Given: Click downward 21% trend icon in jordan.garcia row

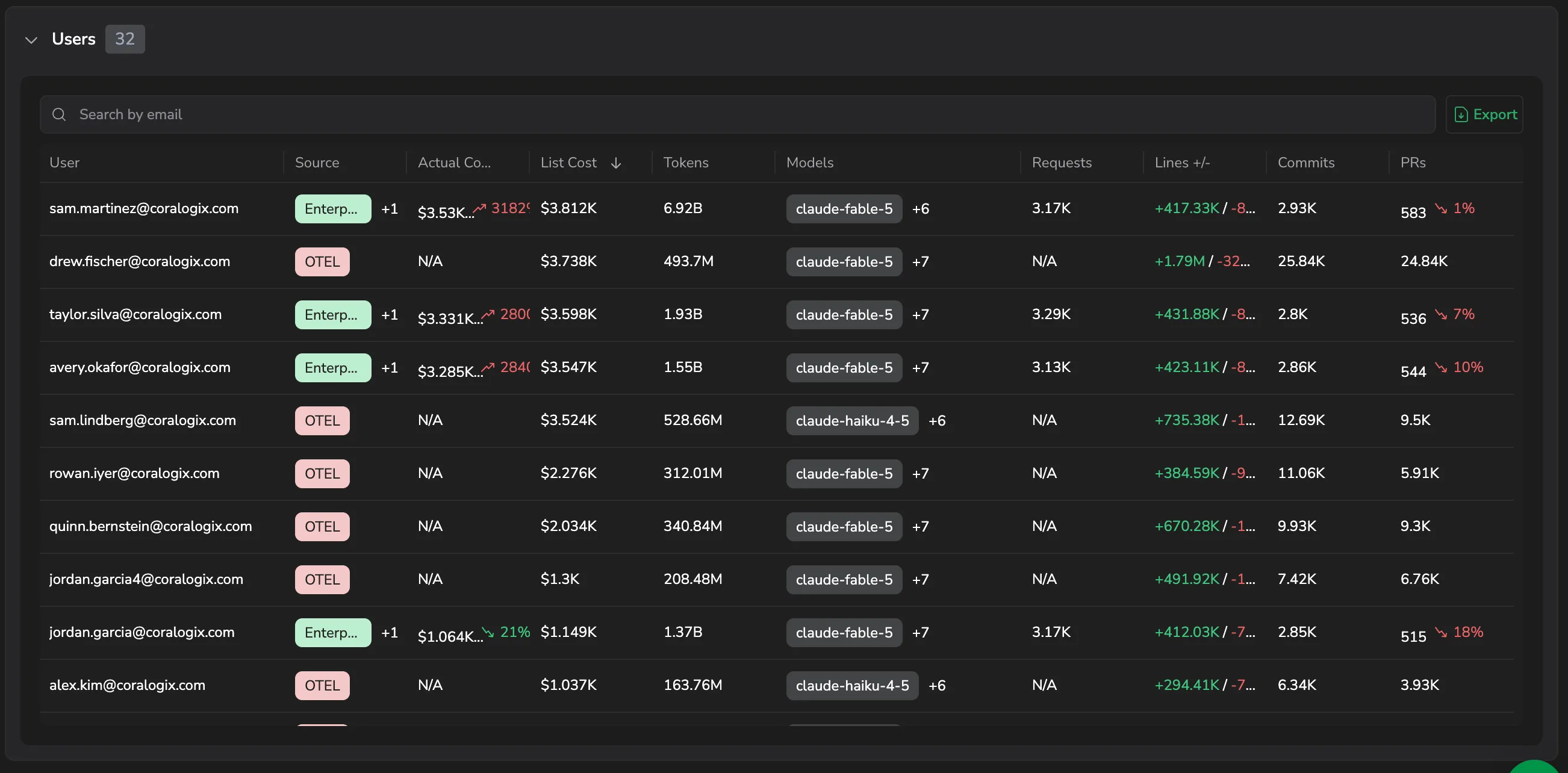Looking at the screenshot, I should [488, 632].
